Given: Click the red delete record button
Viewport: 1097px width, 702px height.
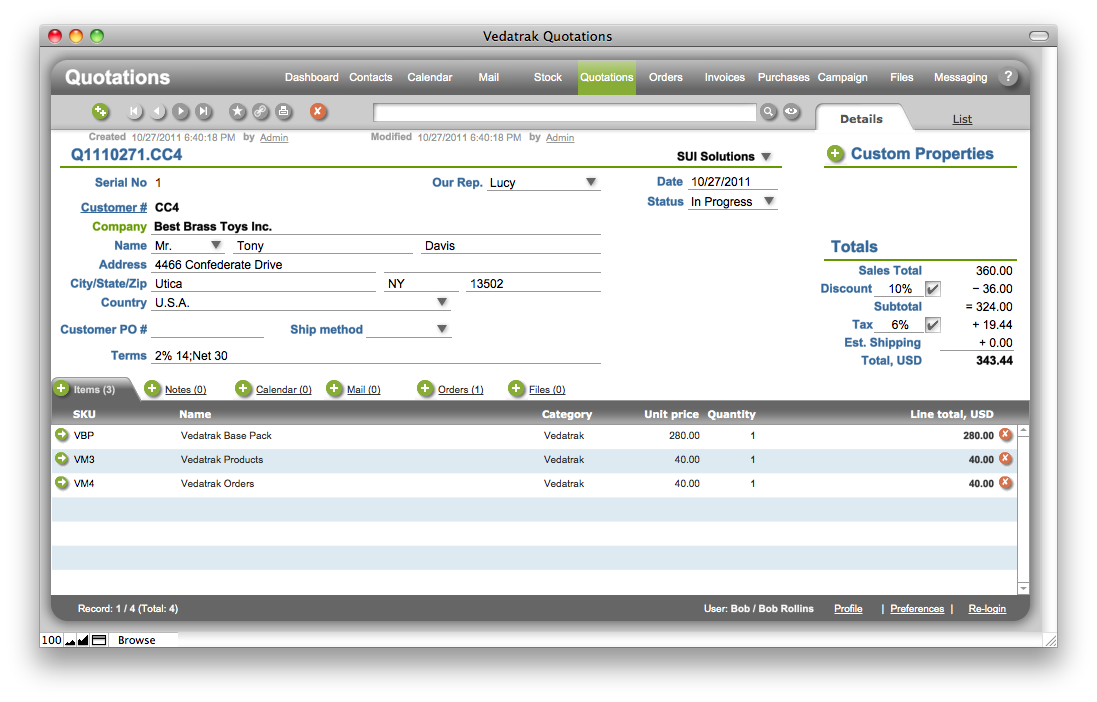Looking at the screenshot, I should (x=318, y=112).
